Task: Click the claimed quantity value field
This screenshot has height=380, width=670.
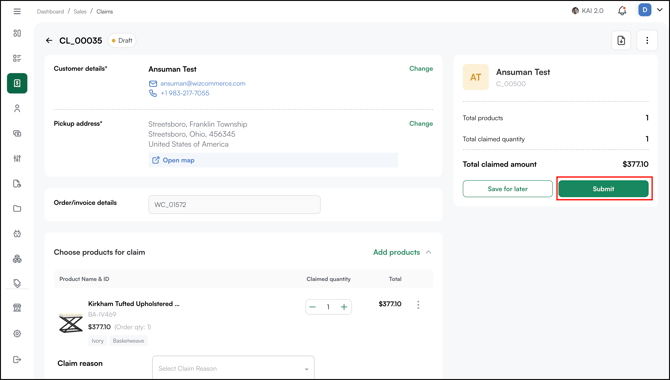Action: (x=328, y=307)
